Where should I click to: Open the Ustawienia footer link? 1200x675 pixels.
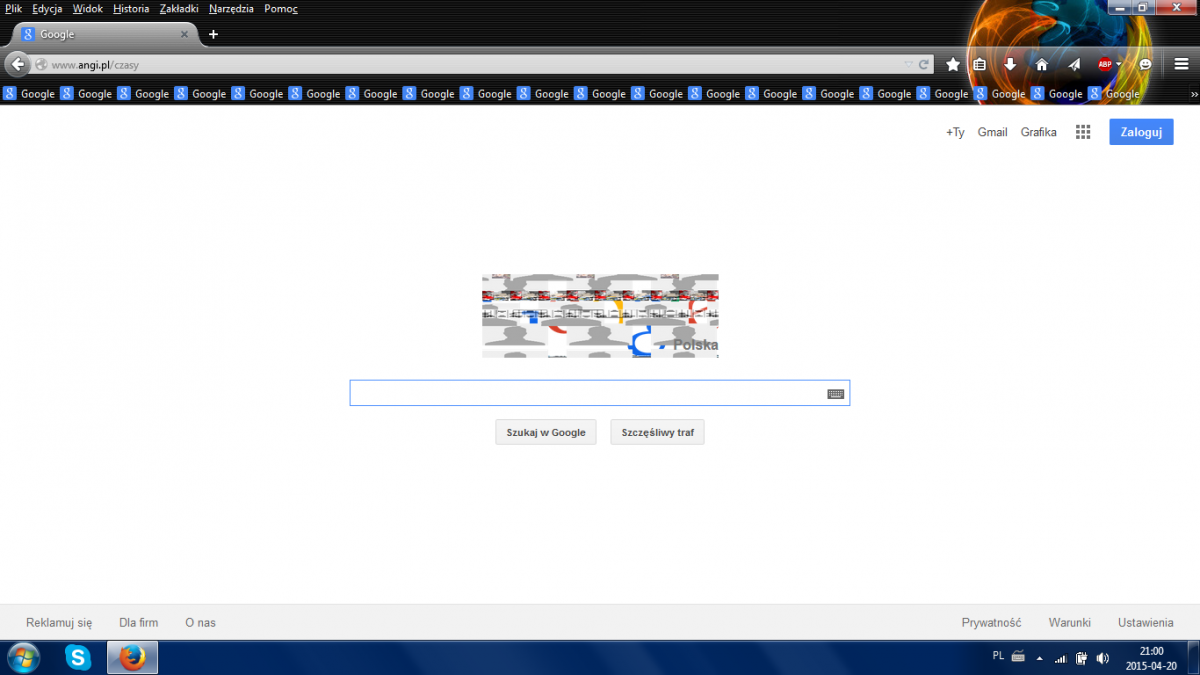click(x=1146, y=622)
